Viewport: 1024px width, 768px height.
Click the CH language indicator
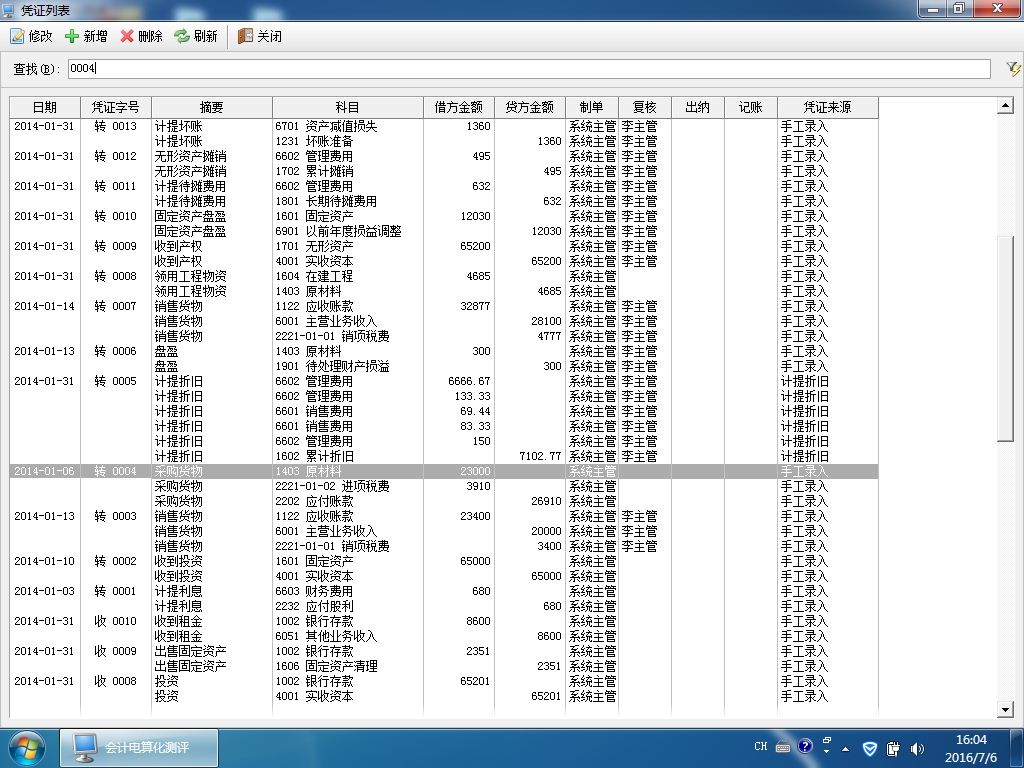(x=761, y=746)
